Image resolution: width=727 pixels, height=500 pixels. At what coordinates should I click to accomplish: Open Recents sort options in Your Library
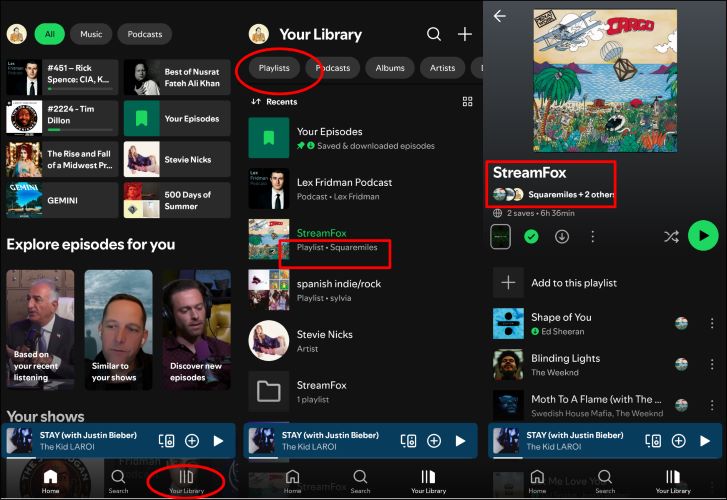coord(274,102)
